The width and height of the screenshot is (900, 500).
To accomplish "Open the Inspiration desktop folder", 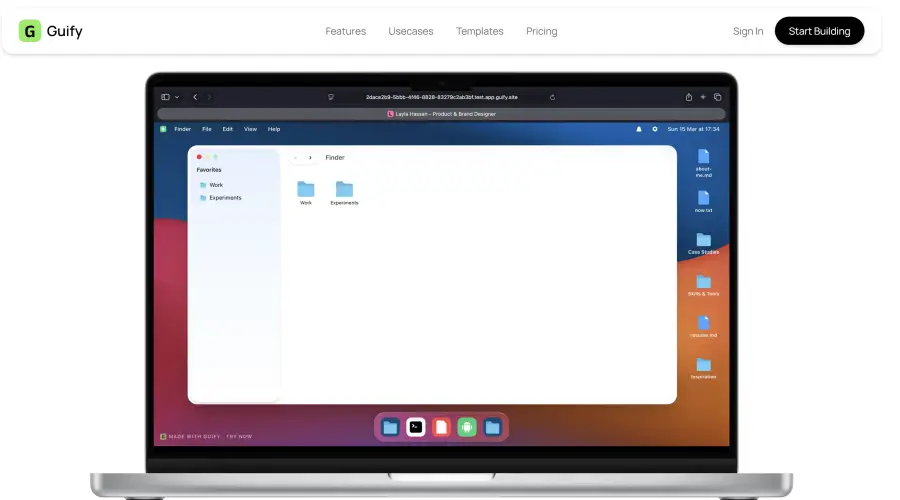I will tap(704, 368).
